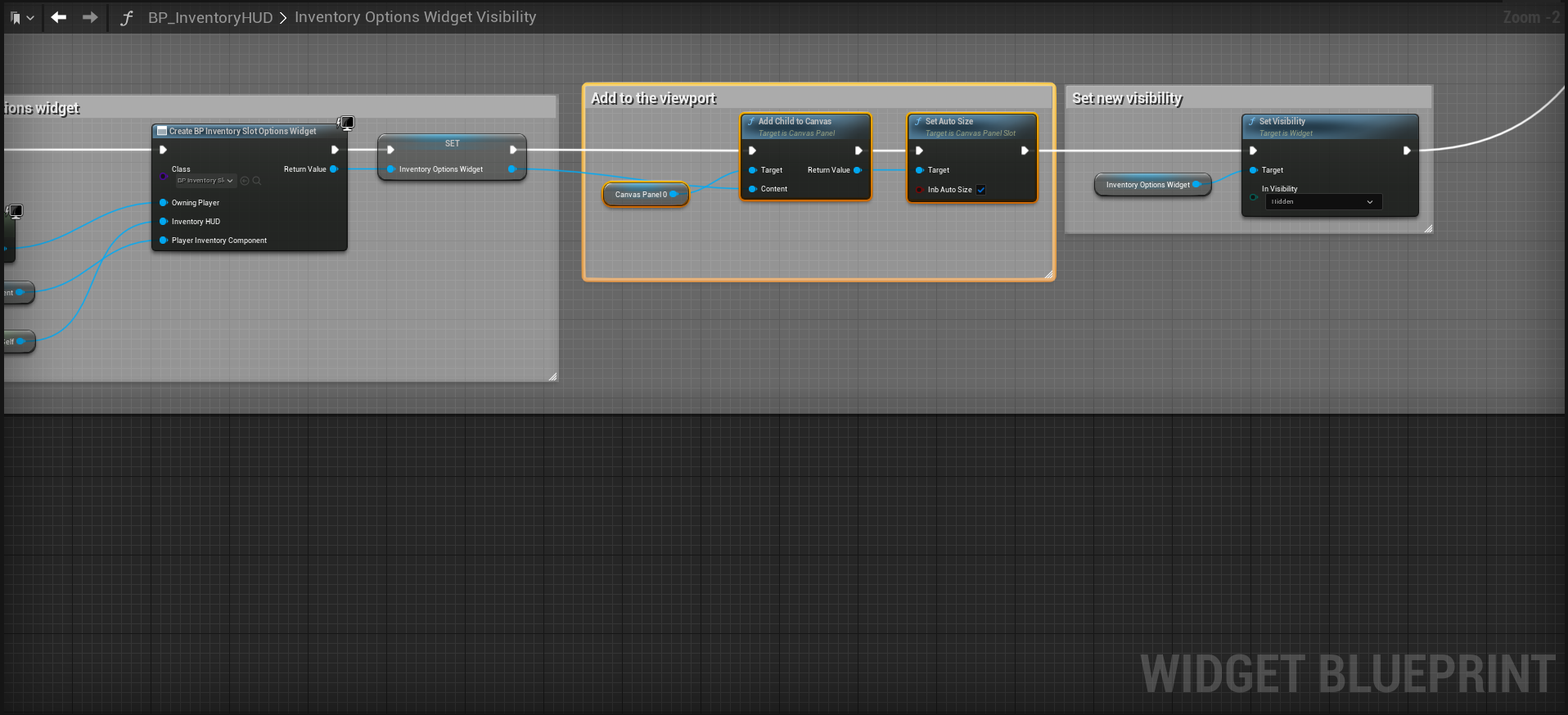Click the navigate forward arrow
The image size is (1568, 715).
[90, 17]
